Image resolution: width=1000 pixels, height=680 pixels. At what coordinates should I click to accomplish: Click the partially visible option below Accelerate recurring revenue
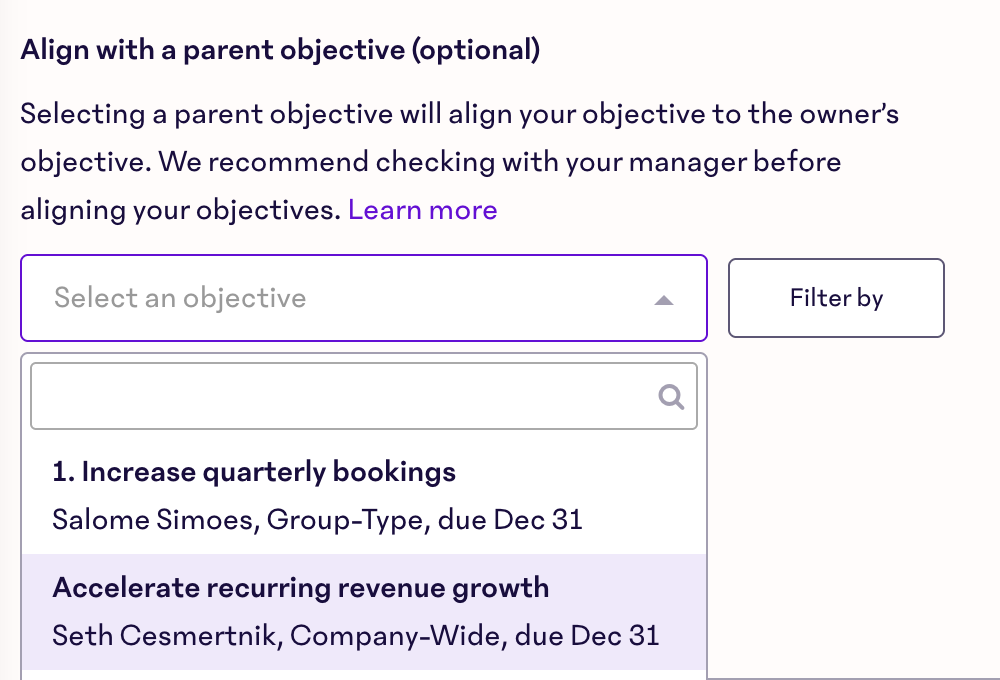pyautogui.click(x=363, y=675)
